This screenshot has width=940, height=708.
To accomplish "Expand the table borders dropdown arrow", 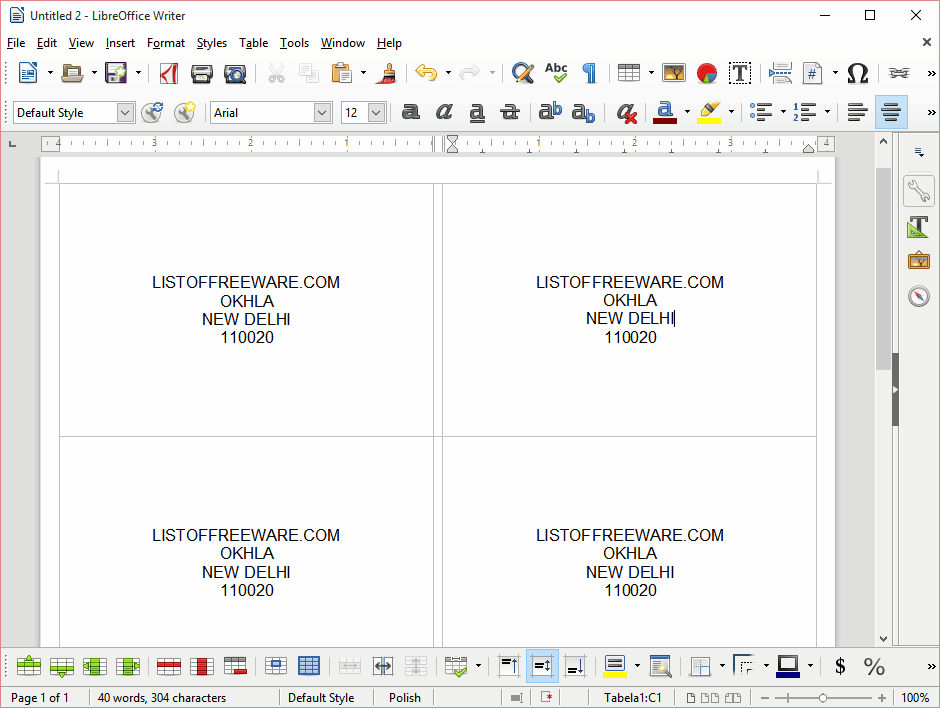I will 722,666.
